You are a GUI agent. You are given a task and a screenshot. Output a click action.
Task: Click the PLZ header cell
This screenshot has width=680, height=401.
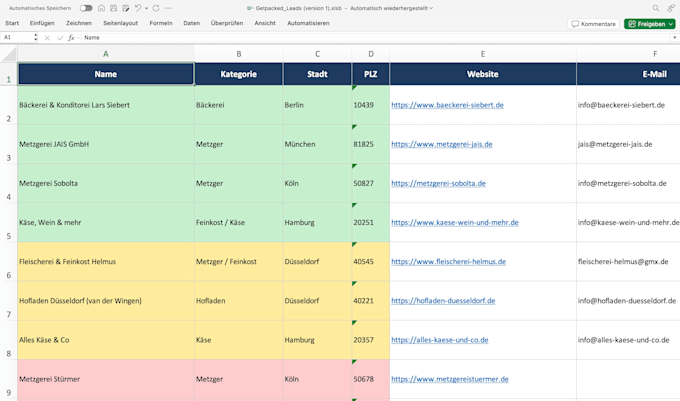pyautogui.click(x=371, y=74)
